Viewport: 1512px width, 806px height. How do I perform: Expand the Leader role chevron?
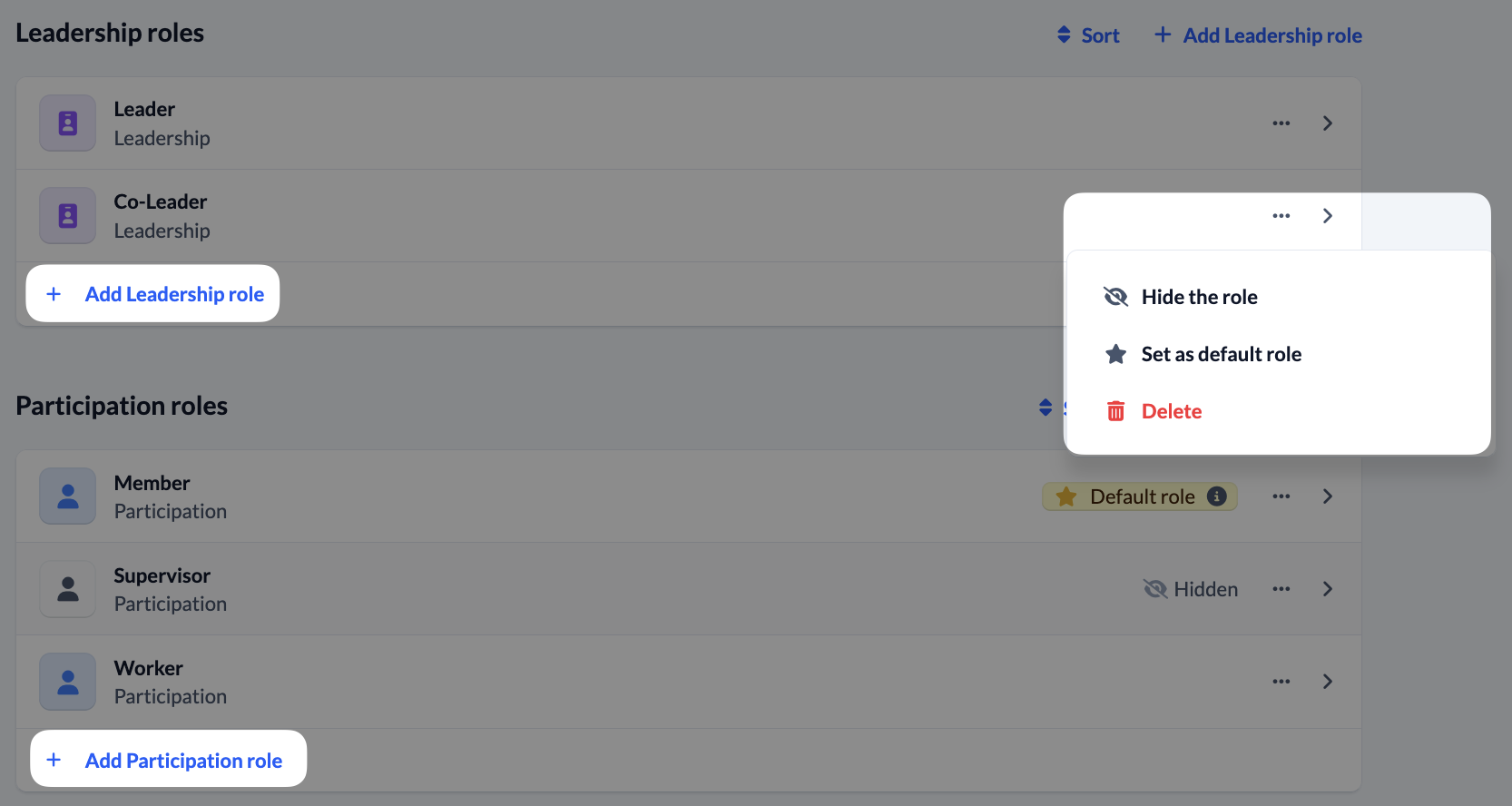(1328, 123)
